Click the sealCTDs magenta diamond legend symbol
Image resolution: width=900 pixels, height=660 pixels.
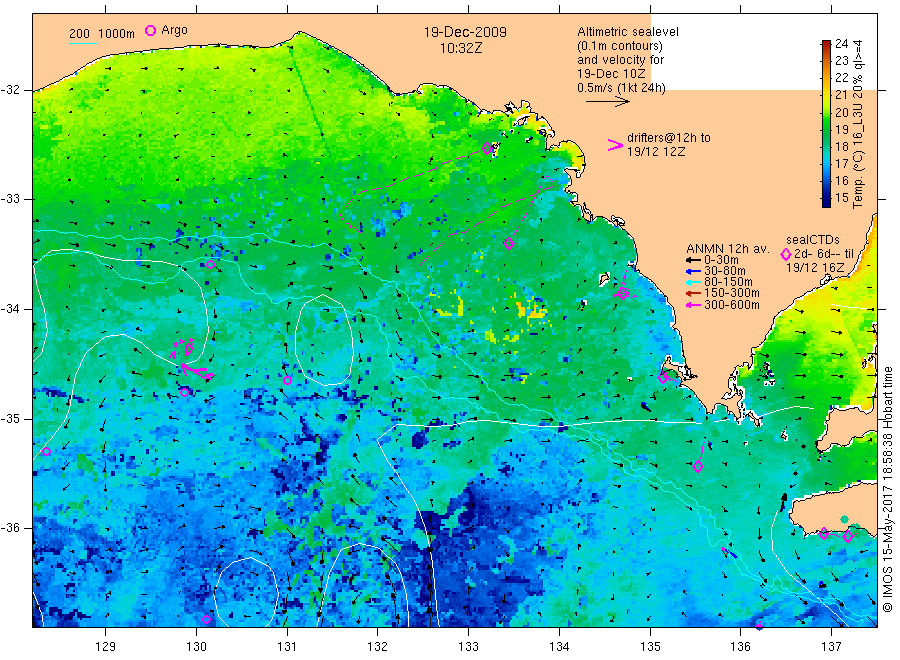coord(786,254)
